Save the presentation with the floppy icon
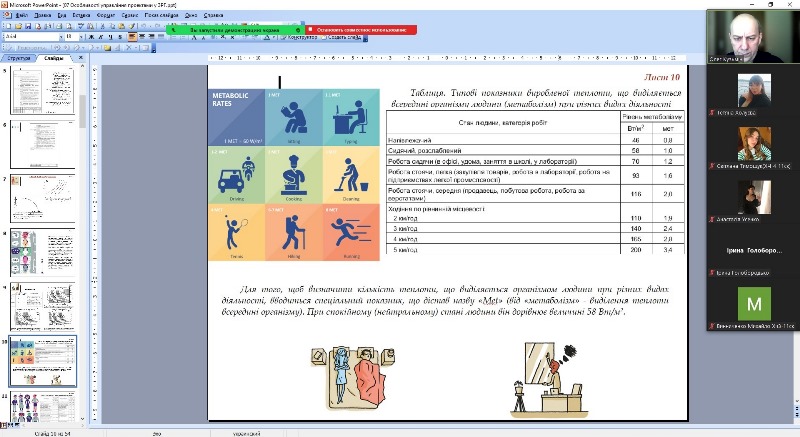The height and width of the screenshot is (437, 800). point(28,26)
